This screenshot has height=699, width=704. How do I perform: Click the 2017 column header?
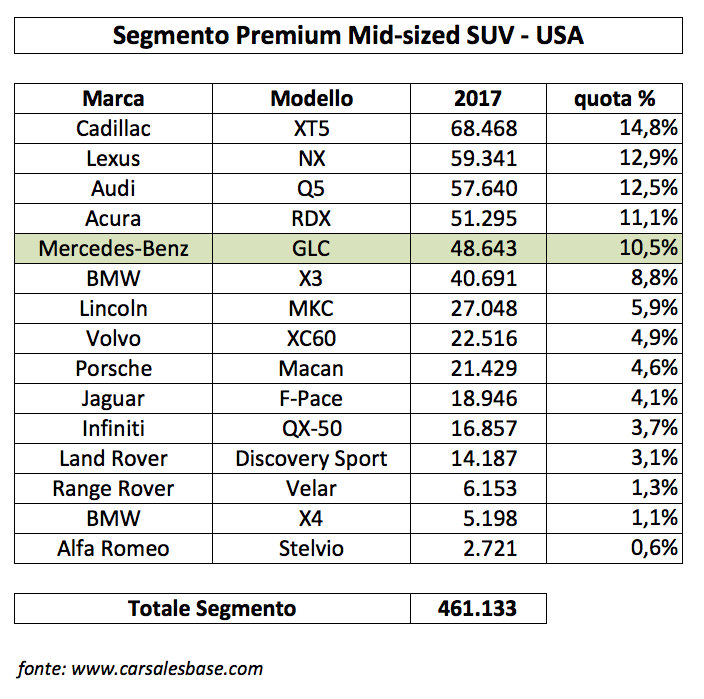click(478, 98)
